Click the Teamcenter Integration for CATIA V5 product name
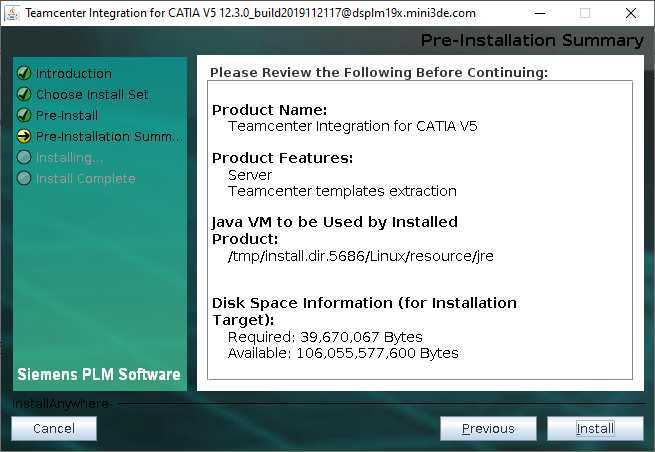The image size is (655, 452). pos(353,126)
